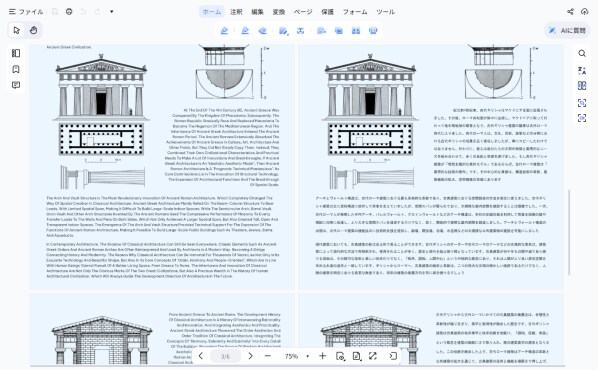
Task: Click the AIに質問 button
Action: click(567, 31)
